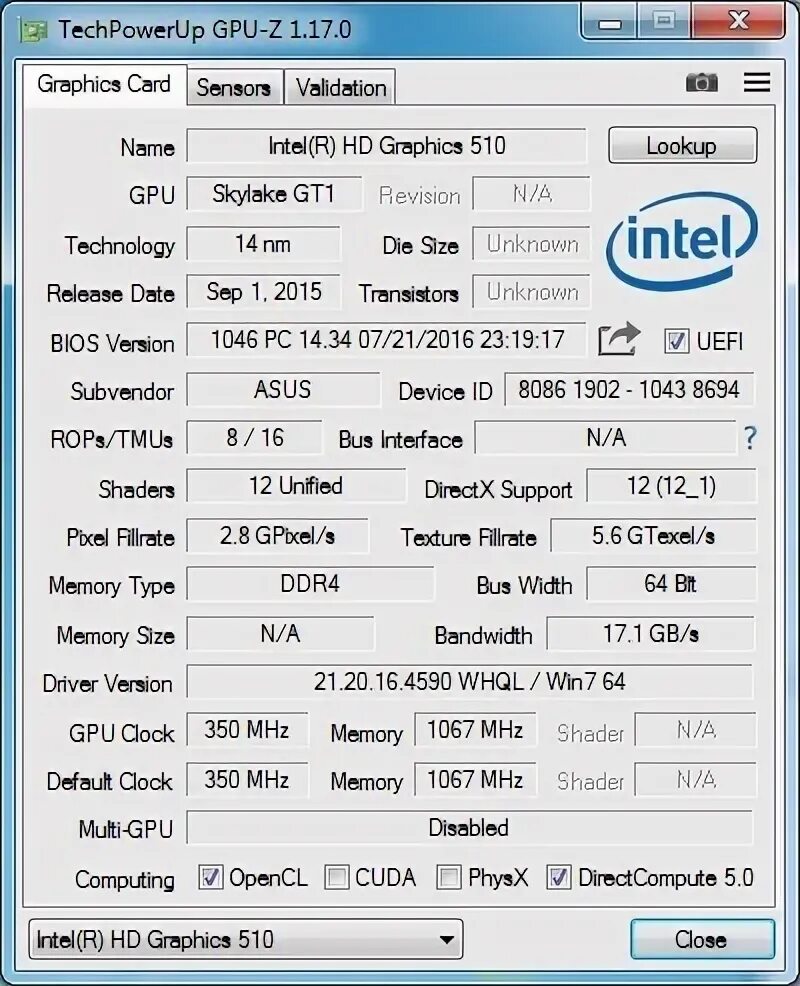Click the Bus Interface question mark icon
Viewport: 800px width, 986px height.
click(x=750, y=438)
